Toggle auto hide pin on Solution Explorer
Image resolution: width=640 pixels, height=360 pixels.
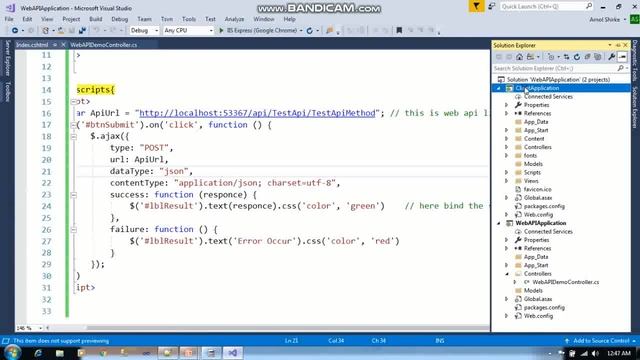618,45
